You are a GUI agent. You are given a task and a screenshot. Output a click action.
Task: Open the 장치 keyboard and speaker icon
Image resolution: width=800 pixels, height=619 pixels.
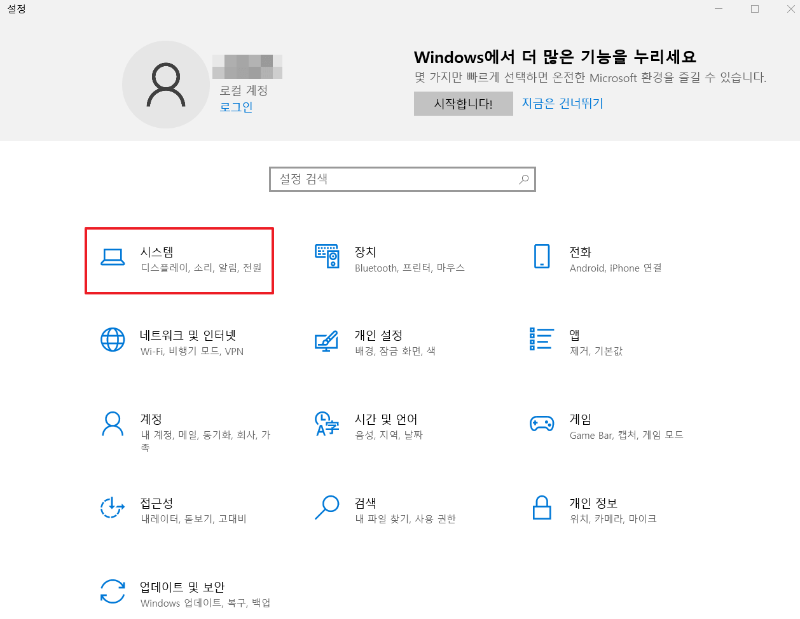tap(327, 256)
